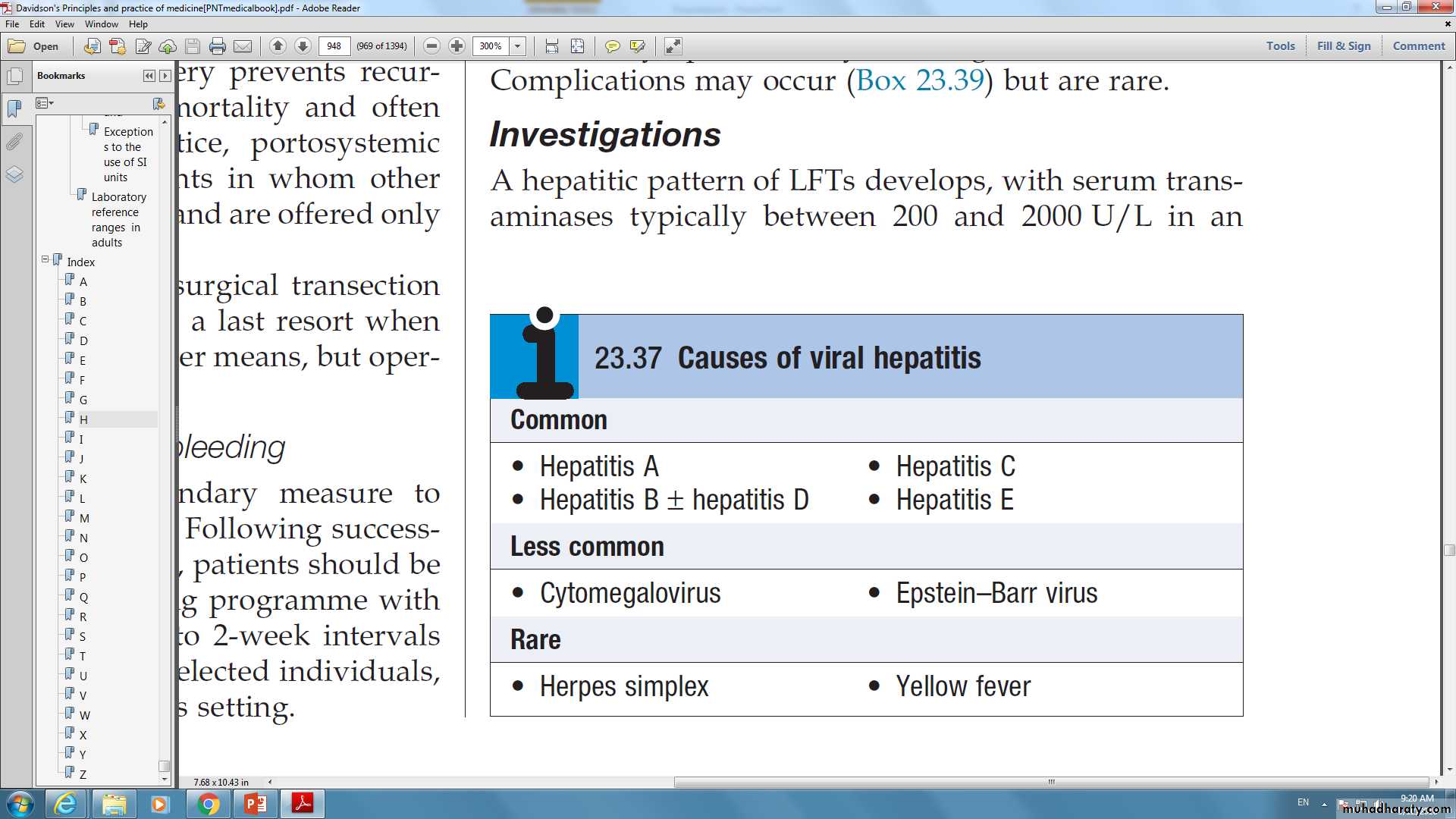Collapse the Index bookmark tree
The width and height of the screenshot is (1456, 819).
pyautogui.click(x=45, y=259)
